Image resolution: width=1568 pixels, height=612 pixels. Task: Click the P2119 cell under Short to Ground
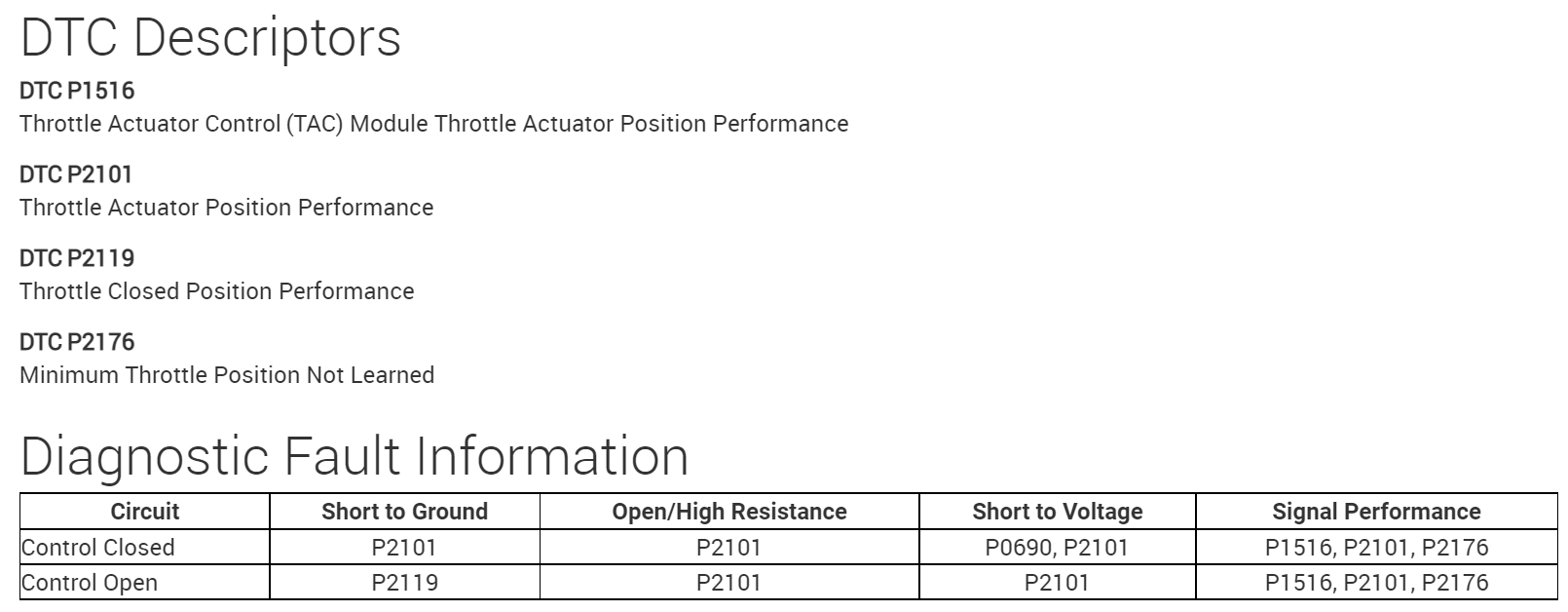404,583
